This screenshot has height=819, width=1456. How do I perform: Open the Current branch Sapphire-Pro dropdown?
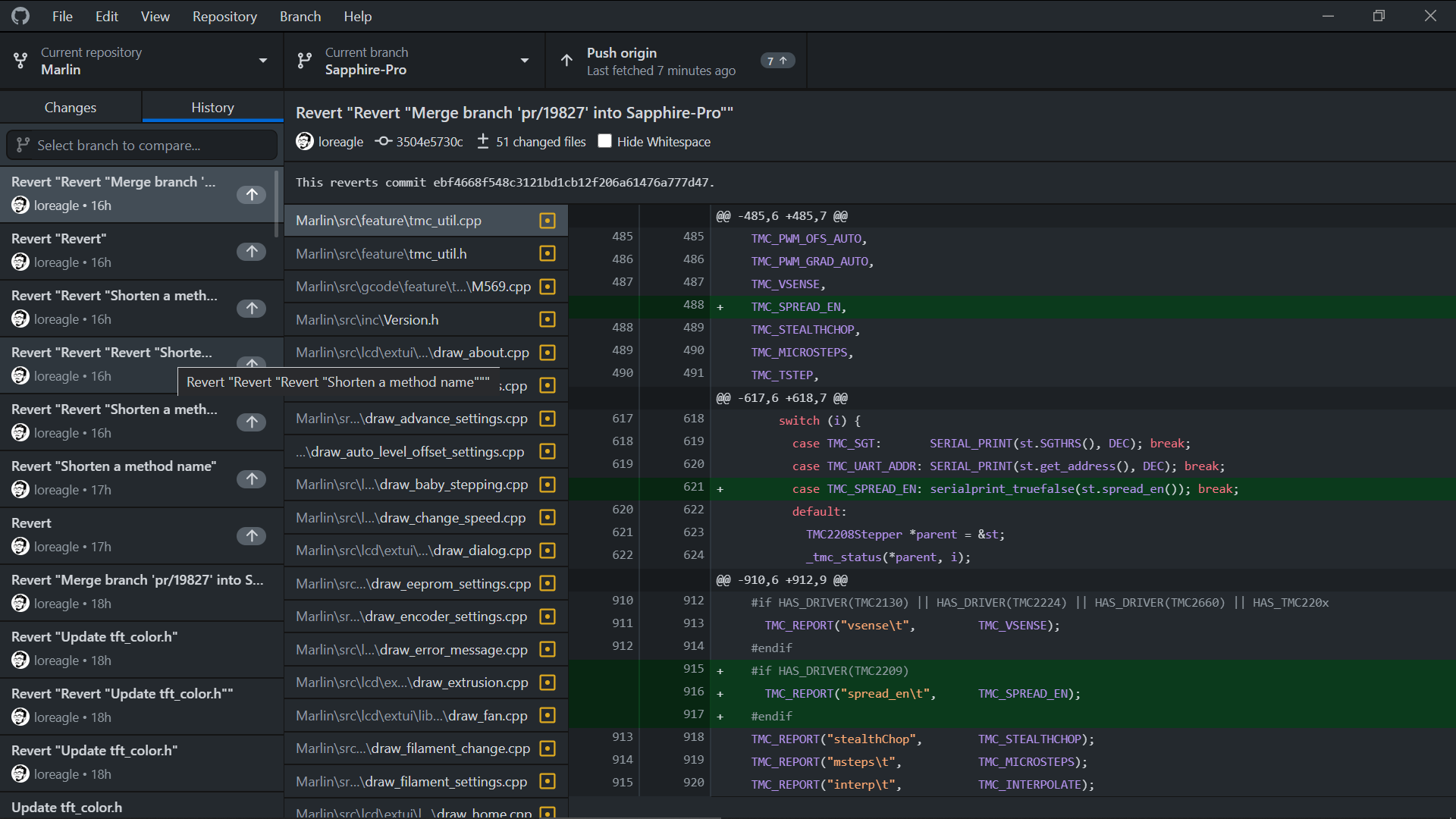[414, 61]
